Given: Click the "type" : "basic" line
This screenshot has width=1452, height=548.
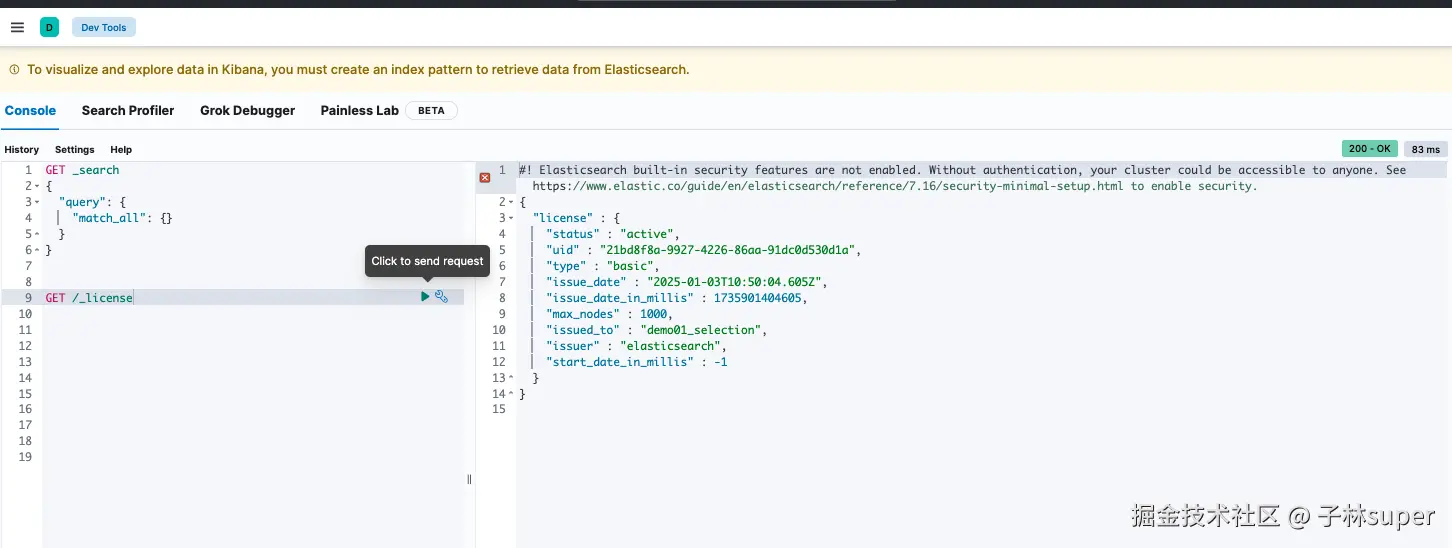Looking at the screenshot, I should [x=602, y=266].
